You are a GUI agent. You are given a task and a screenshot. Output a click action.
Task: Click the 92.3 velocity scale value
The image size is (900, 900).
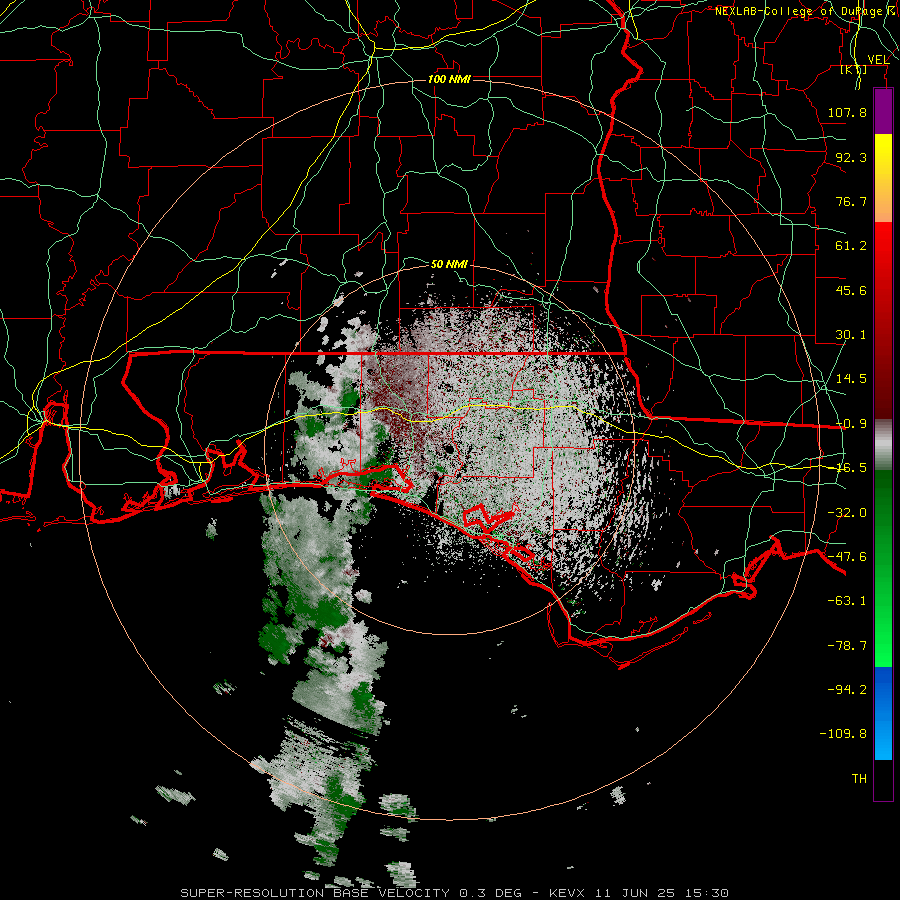point(851,157)
